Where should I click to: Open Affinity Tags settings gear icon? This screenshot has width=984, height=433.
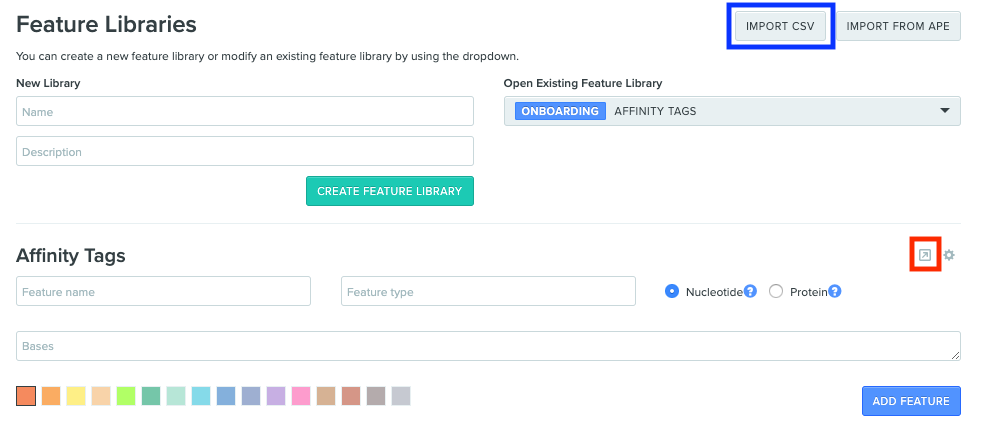click(x=949, y=255)
